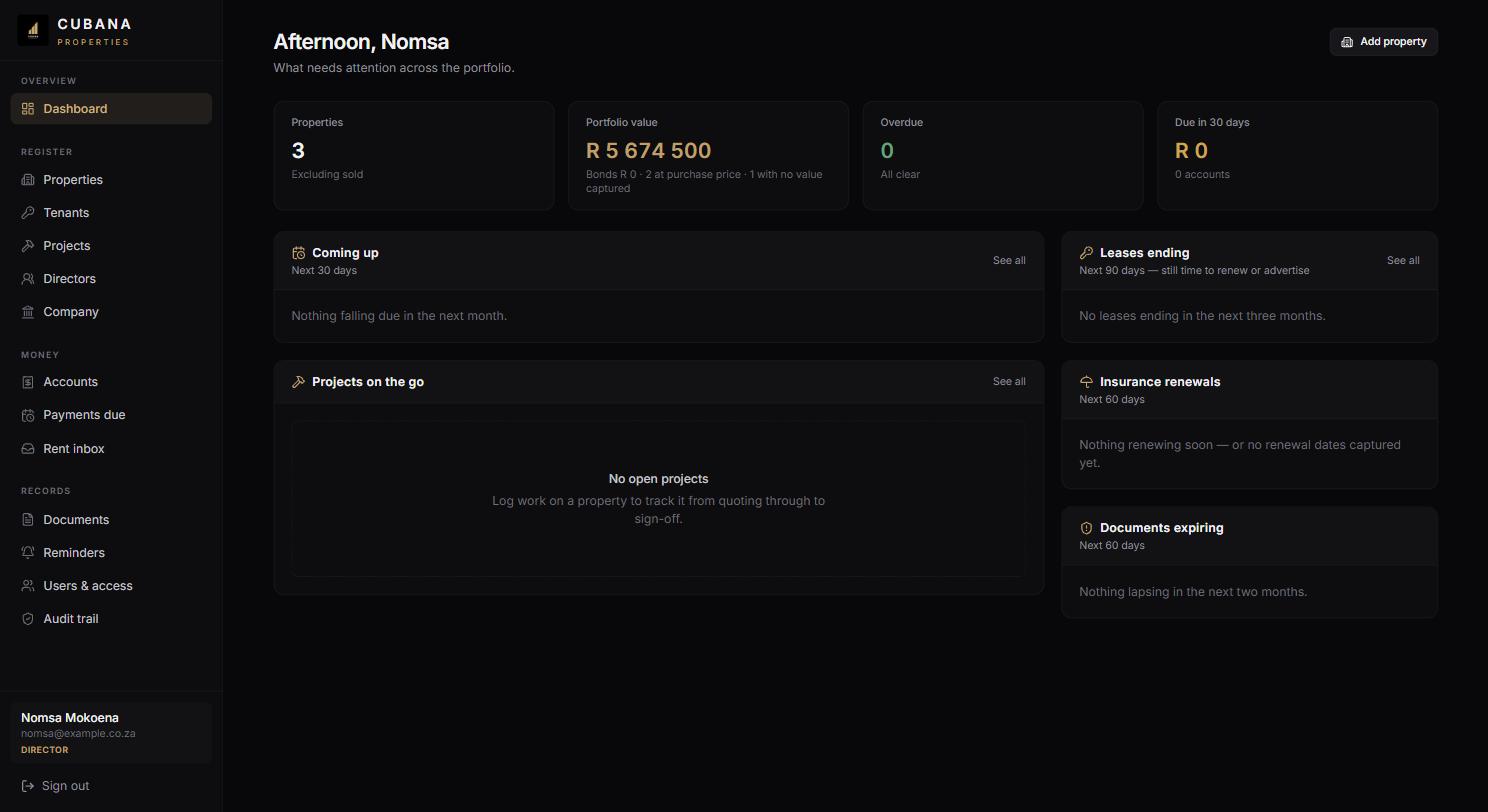The height and width of the screenshot is (812, 1488).
Task: Click the Due in 30 days card
Action: pyautogui.click(x=1298, y=155)
